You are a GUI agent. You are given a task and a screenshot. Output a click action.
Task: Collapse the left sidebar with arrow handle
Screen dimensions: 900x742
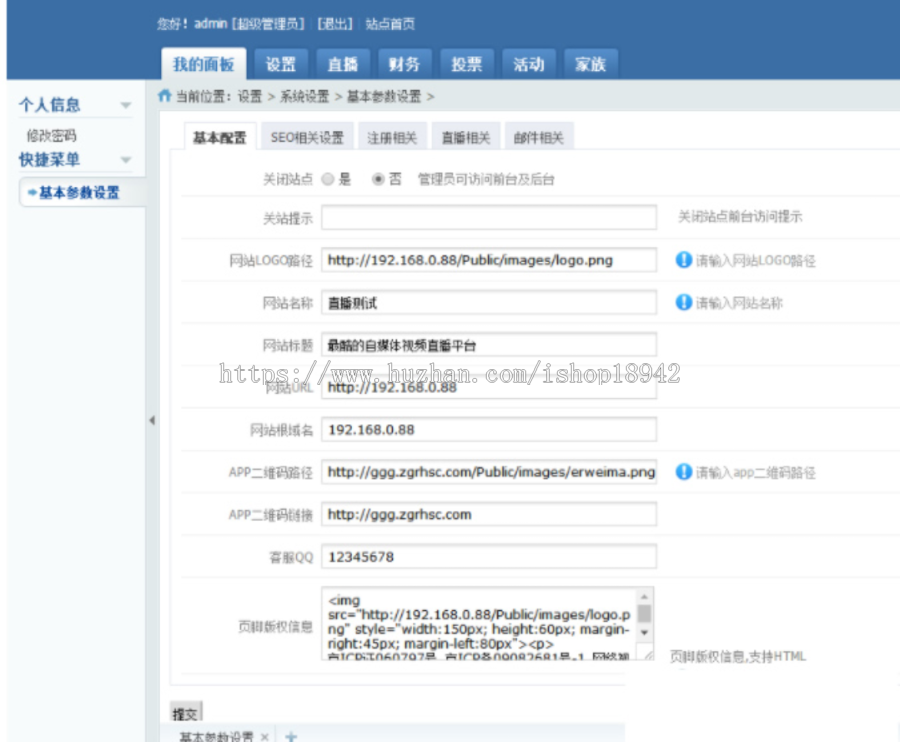tap(152, 420)
